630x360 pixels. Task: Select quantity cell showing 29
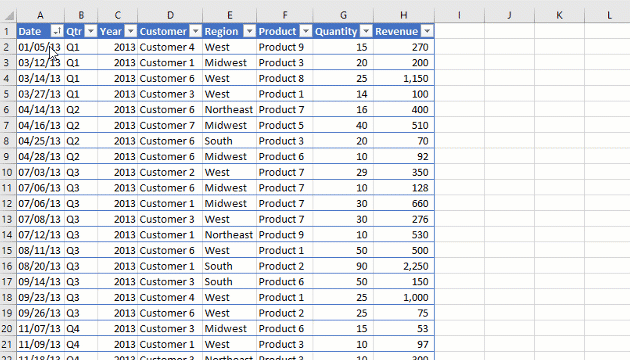pyautogui.click(x=343, y=172)
